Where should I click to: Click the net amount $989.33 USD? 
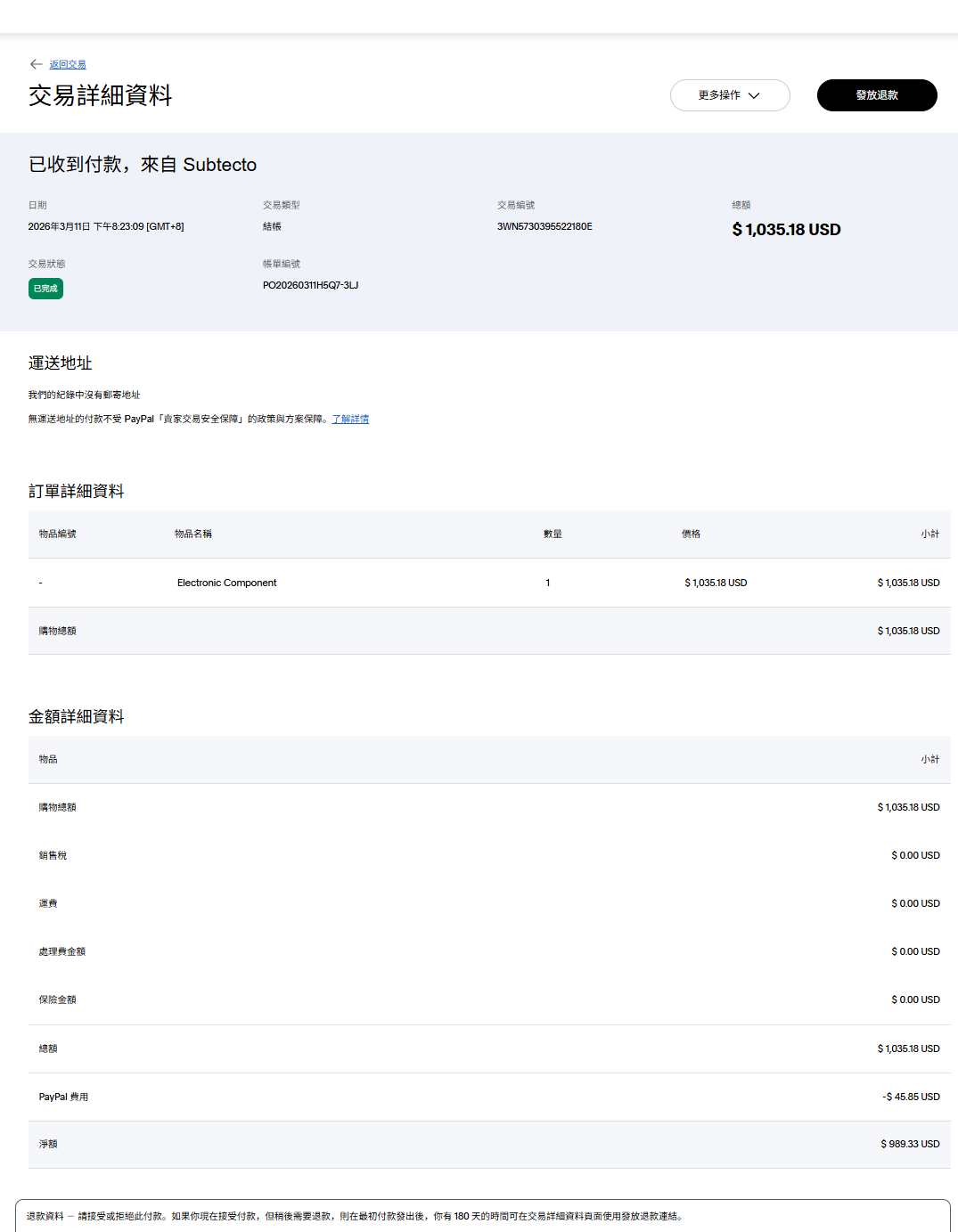910,1144
